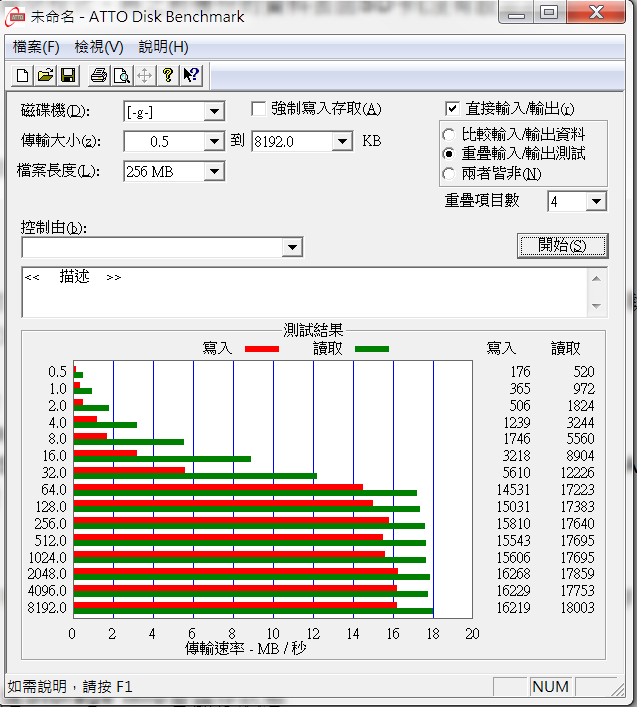Open the transfer size end dropdown 8192.0

coord(343,142)
